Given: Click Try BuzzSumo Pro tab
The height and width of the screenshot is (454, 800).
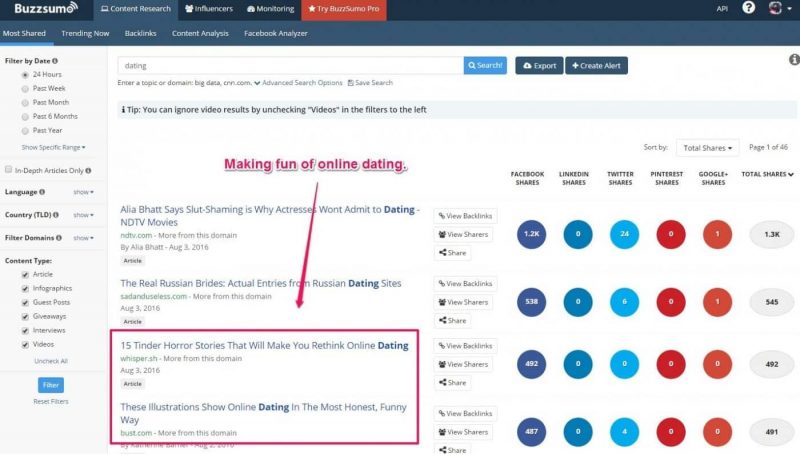Looking at the screenshot, I should pos(344,9).
